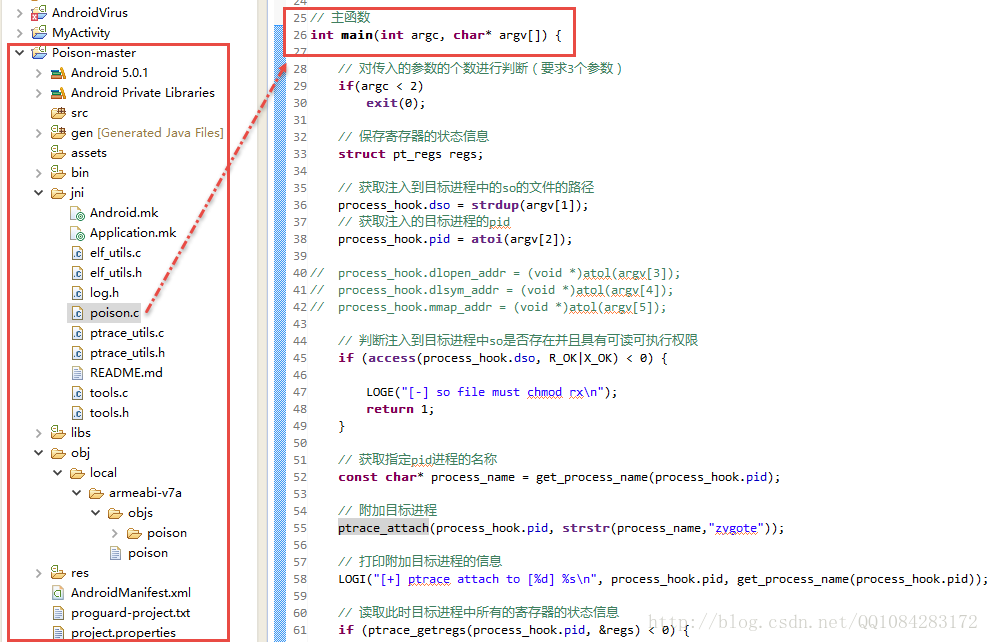Expand the res folder
Viewport: 989px width, 642px height.
(38, 573)
